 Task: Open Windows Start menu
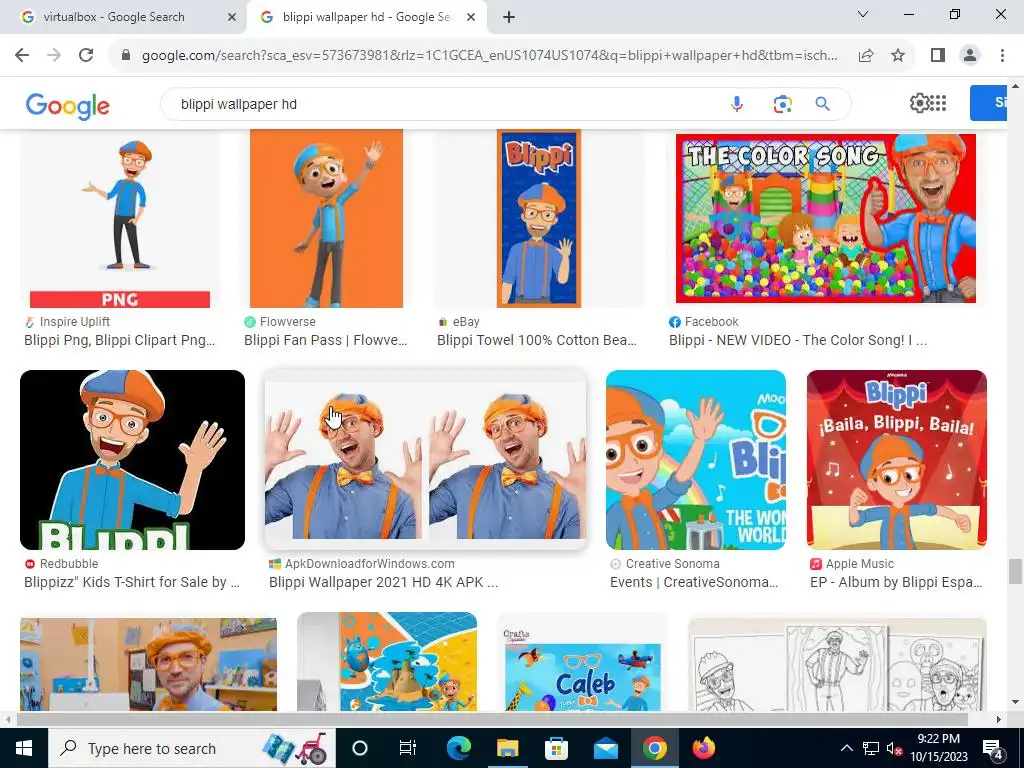click(24, 748)
